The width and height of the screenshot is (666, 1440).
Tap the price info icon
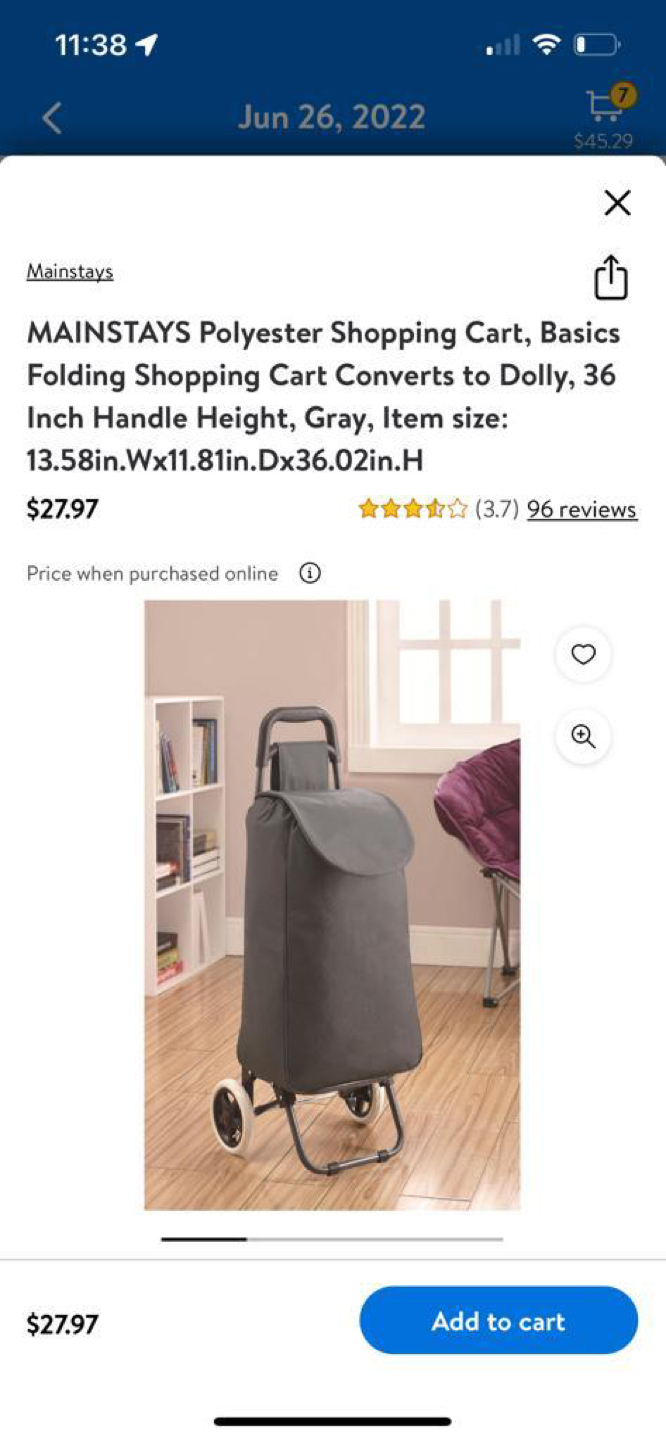coord(310,573)
